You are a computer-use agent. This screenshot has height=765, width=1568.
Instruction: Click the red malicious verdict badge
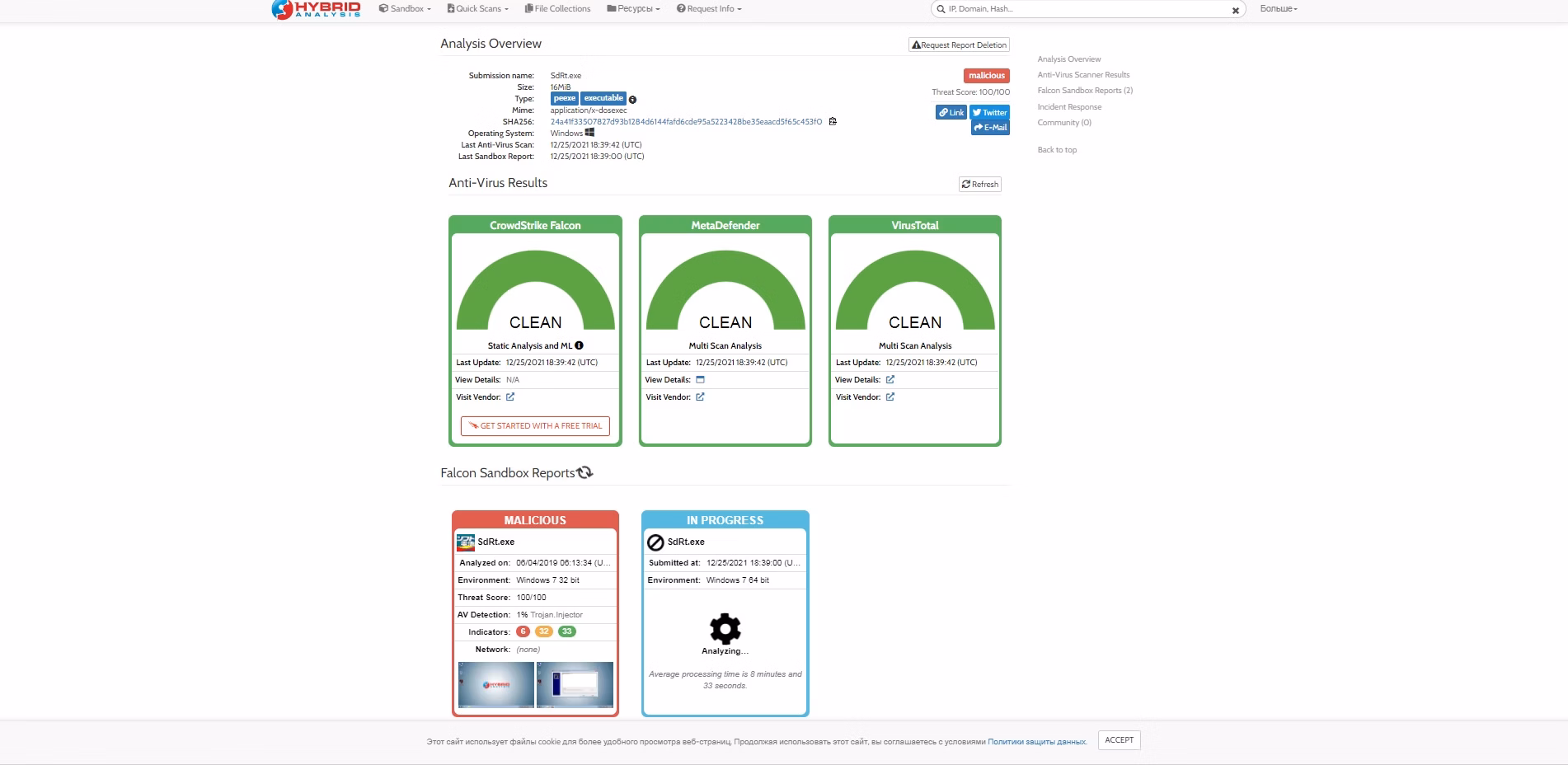987,76
